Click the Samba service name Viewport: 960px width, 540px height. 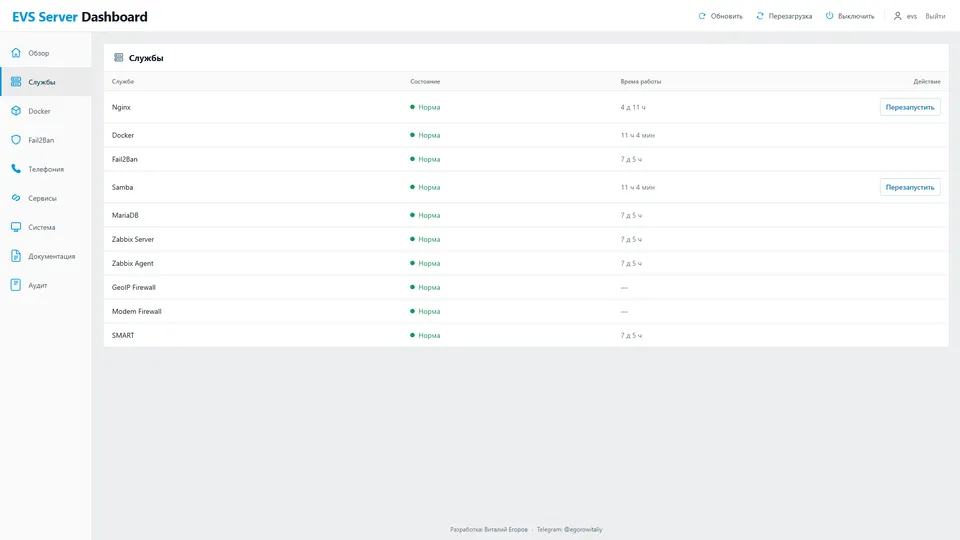click(x=122, y=187)
